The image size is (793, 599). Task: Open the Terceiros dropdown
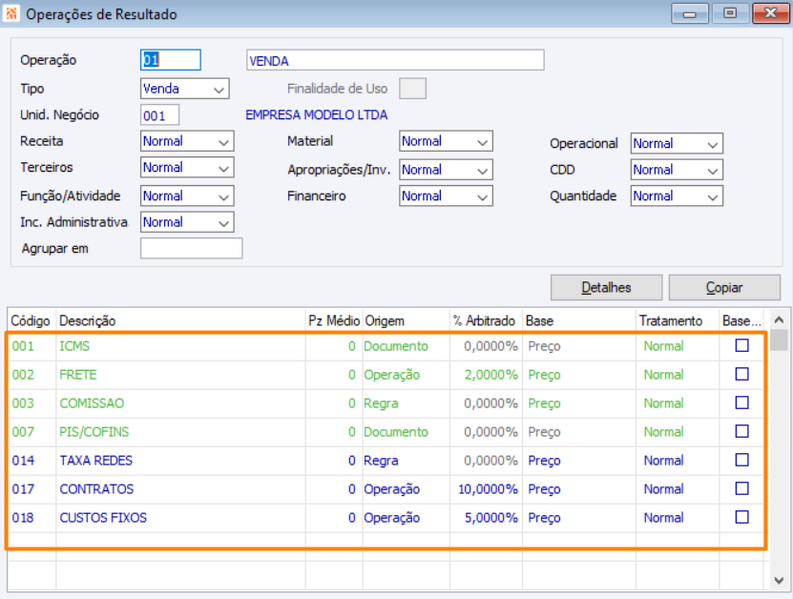point(187,167)
